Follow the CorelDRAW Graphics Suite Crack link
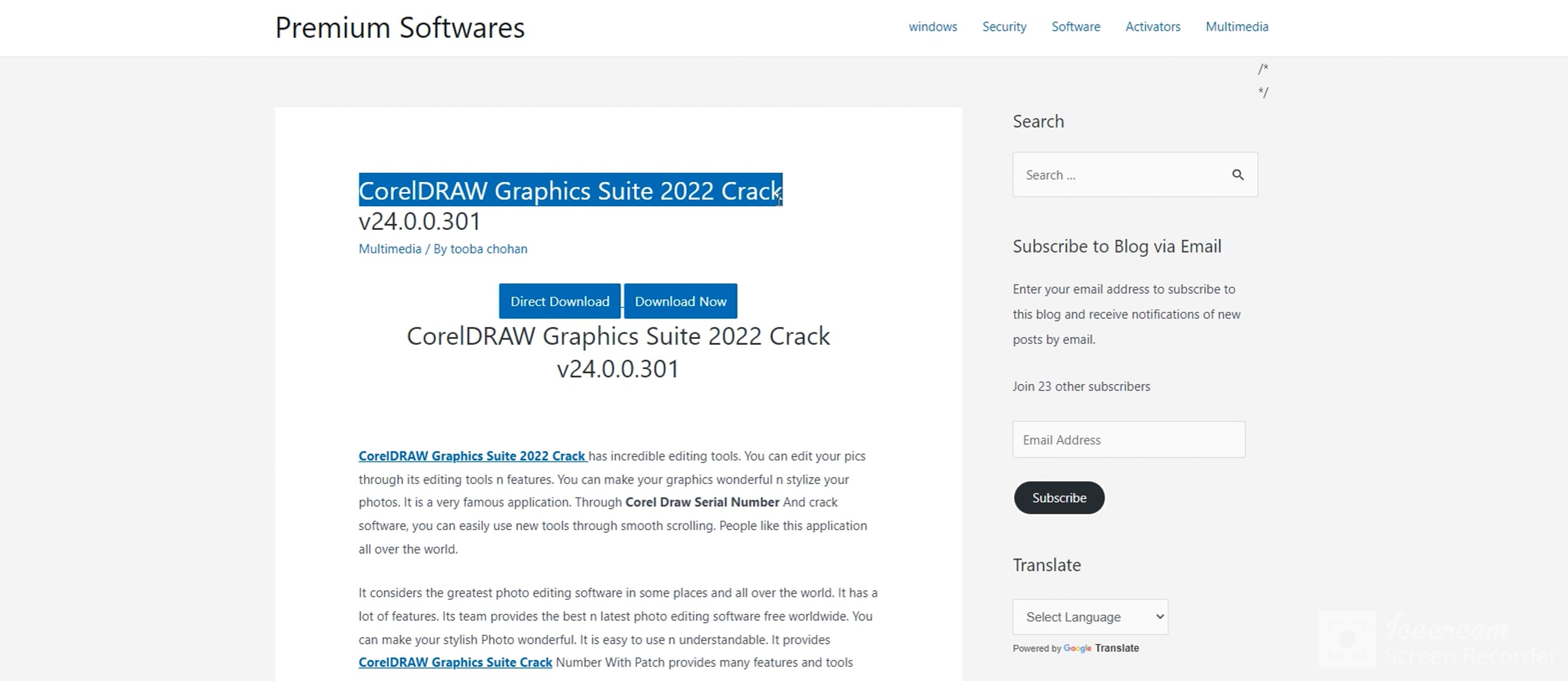1568x681 pixels. (455, 662)
